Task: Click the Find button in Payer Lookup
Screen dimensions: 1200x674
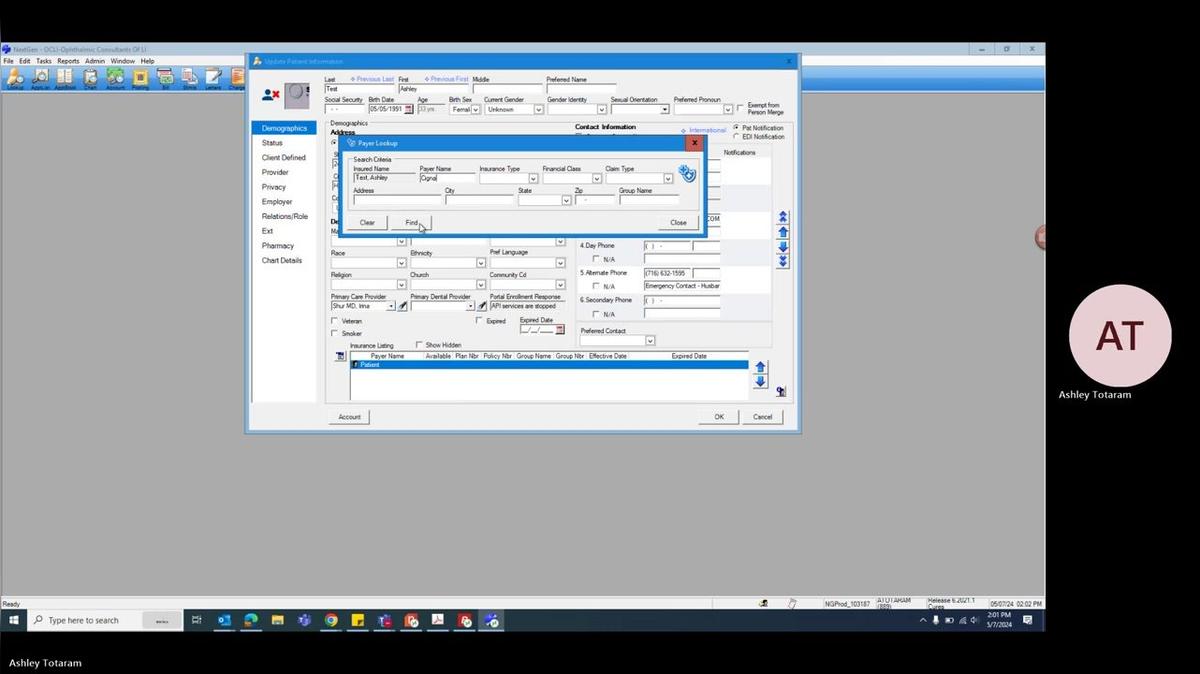Action: 411,222
